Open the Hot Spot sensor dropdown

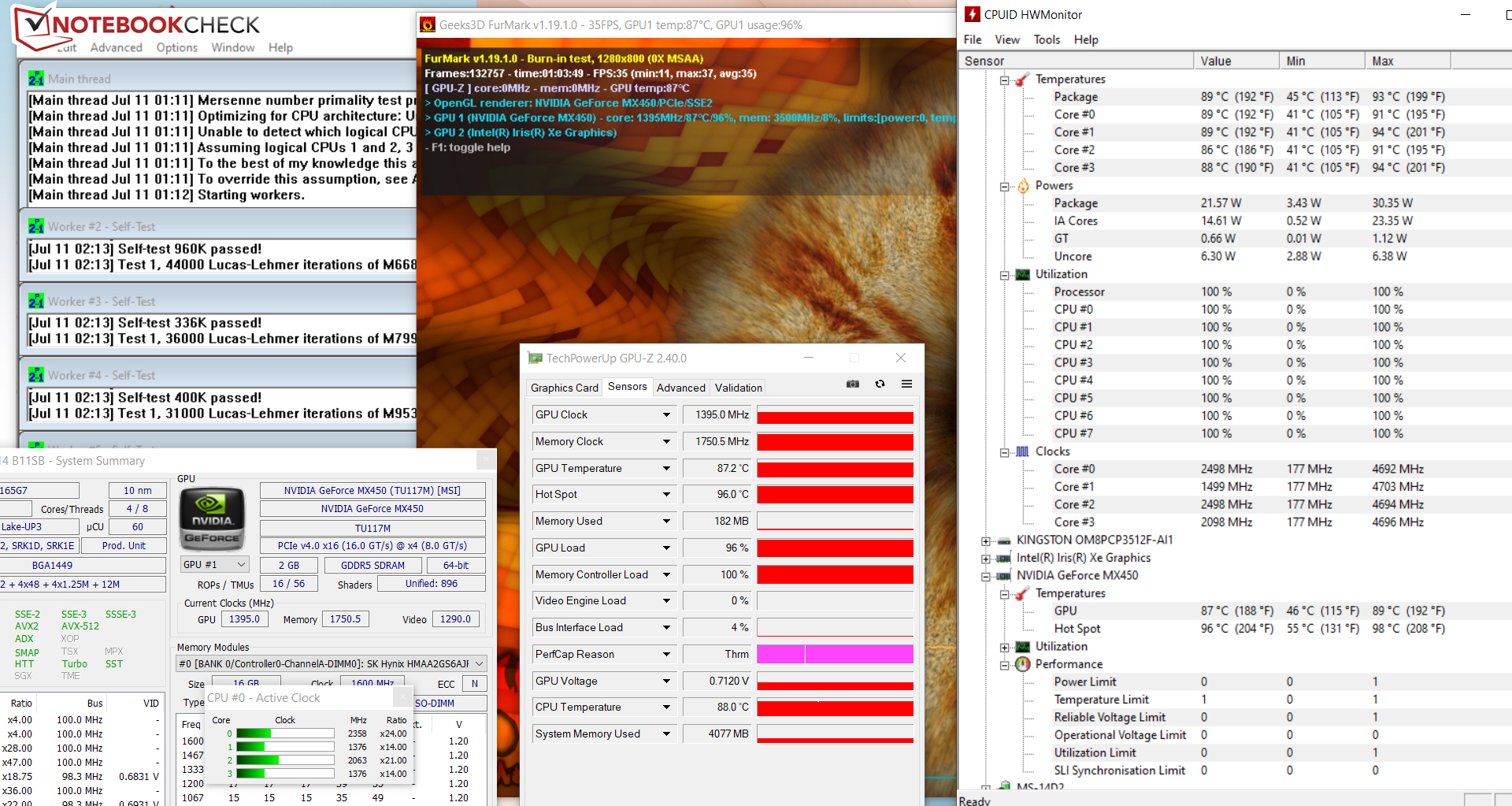click(x=666, y=495)
